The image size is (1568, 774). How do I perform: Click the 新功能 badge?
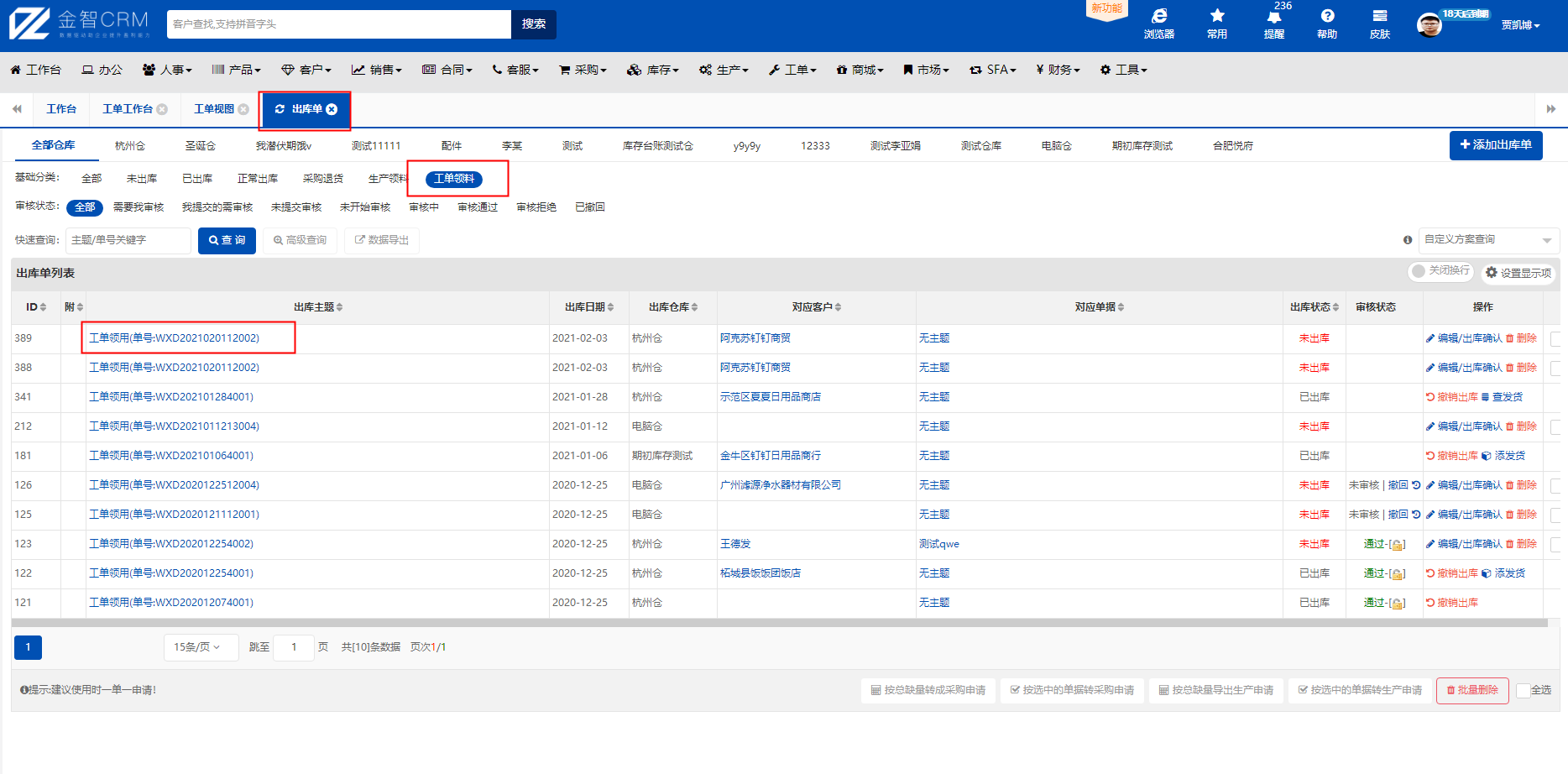click(x=1106, y=8)
